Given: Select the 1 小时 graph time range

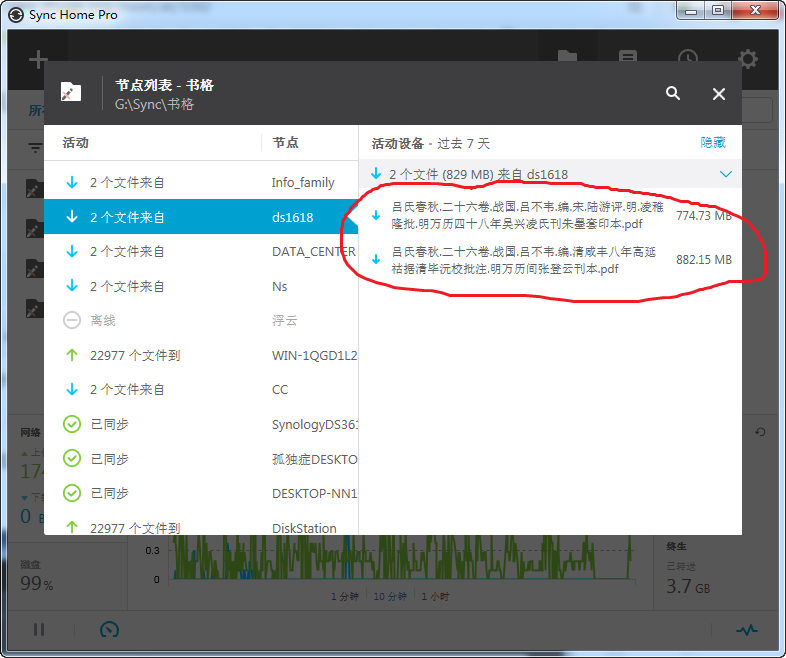Looking at the screenshot, I should pos(435,597).
